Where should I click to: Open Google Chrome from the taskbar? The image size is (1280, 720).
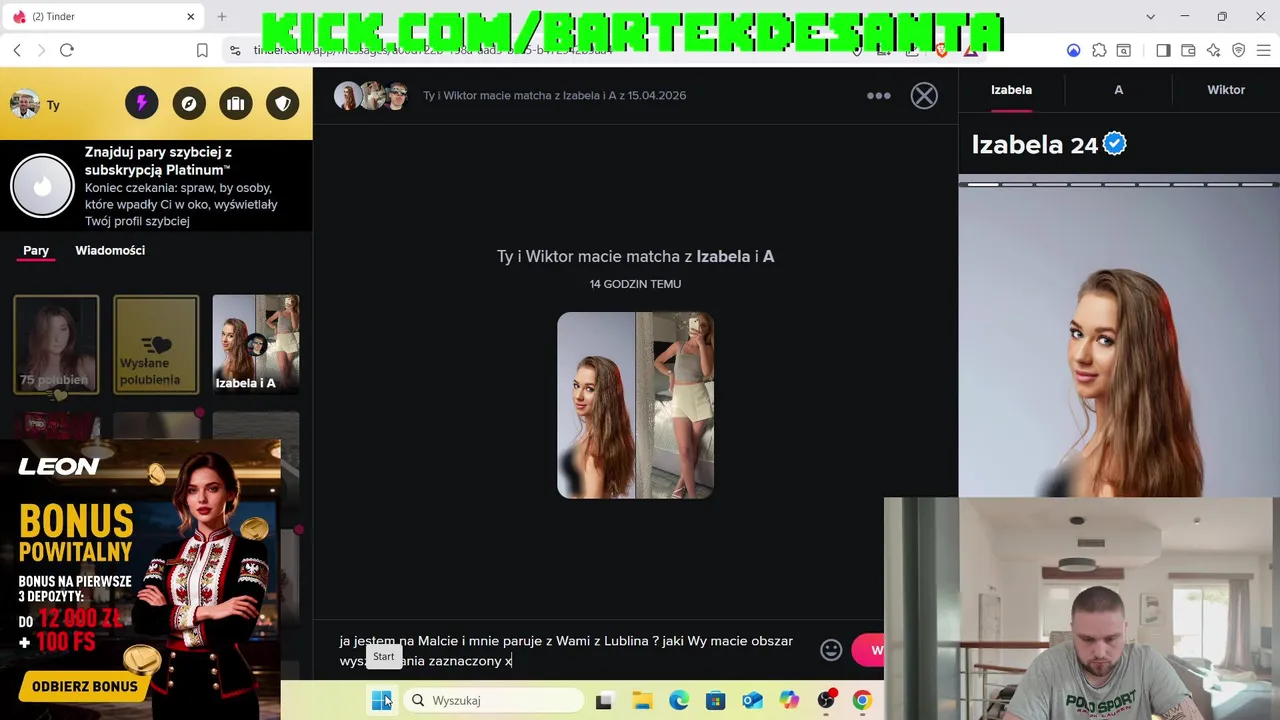point(862,701)
